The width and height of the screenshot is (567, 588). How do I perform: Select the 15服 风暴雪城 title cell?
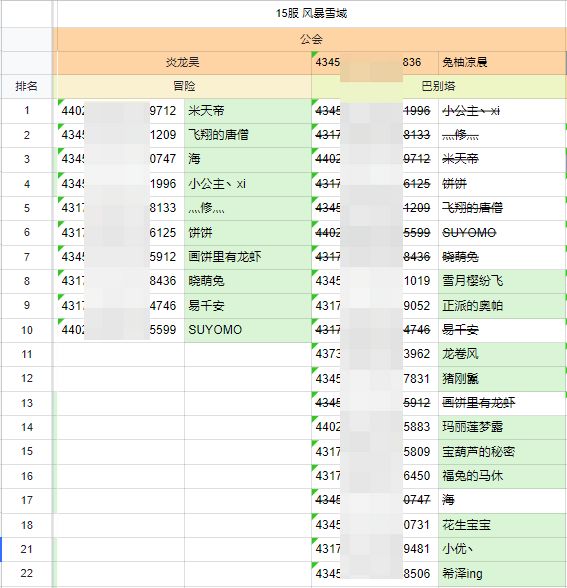[x=311, y=14]
